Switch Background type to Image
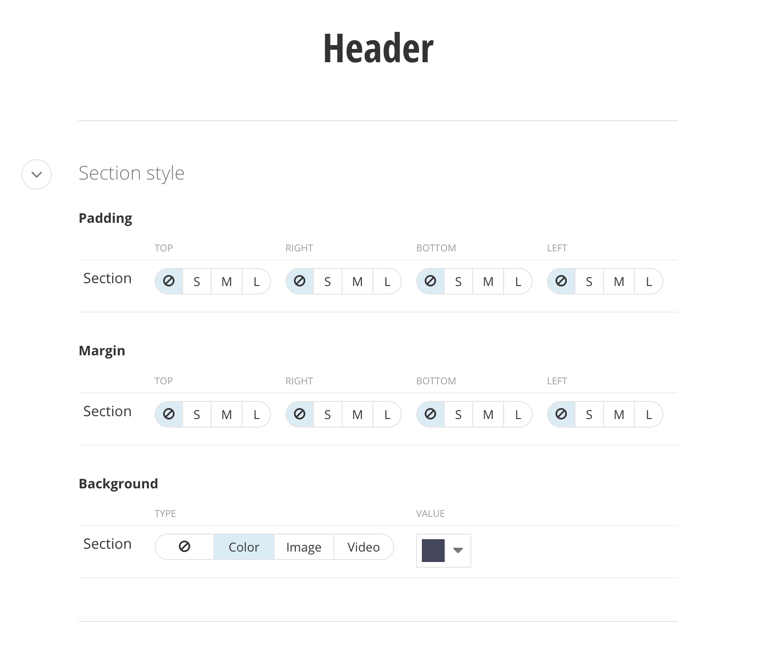 click(304, 547)
